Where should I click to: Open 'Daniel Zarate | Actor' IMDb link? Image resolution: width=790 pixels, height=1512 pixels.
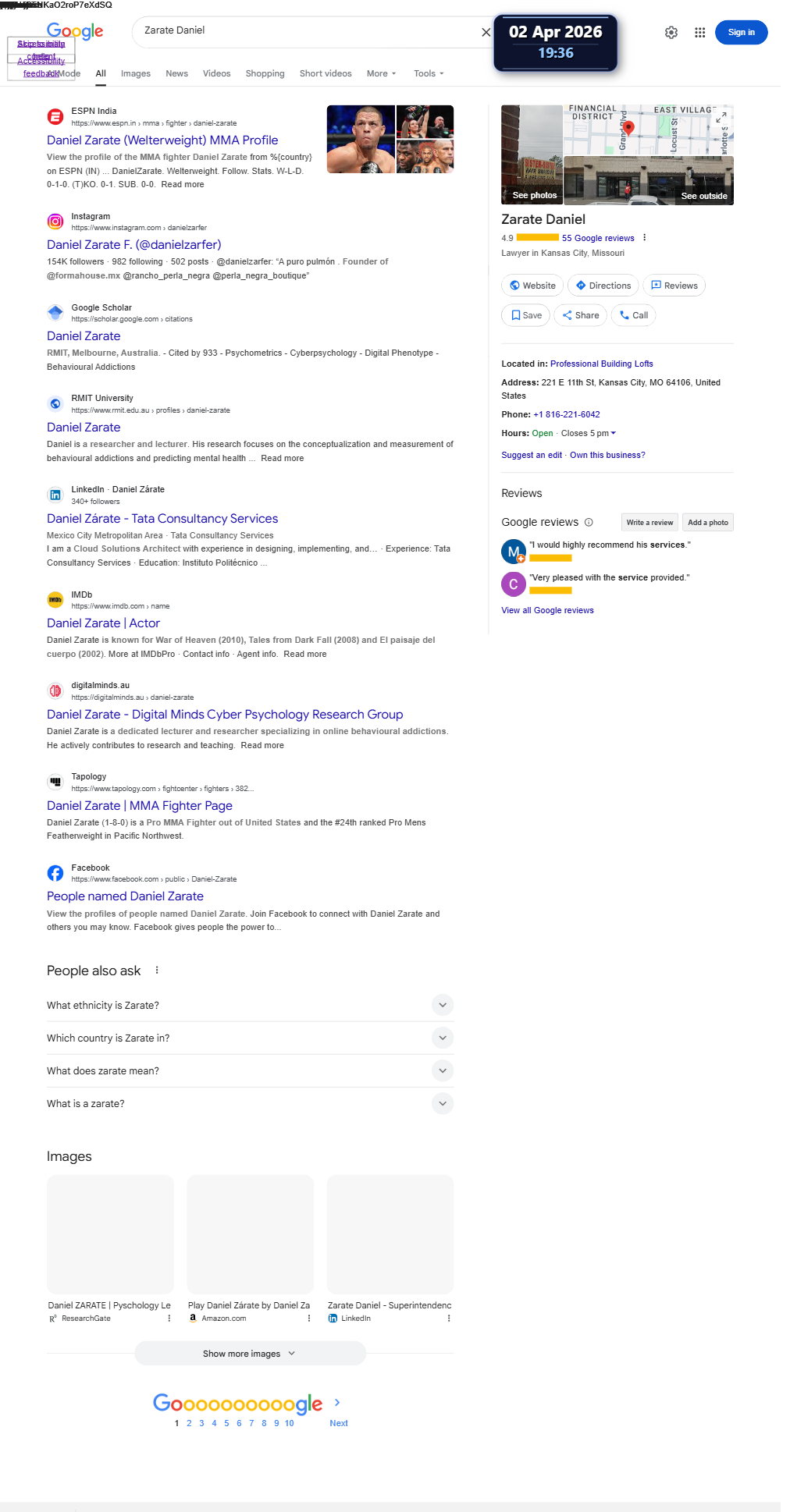pos(103,623)
